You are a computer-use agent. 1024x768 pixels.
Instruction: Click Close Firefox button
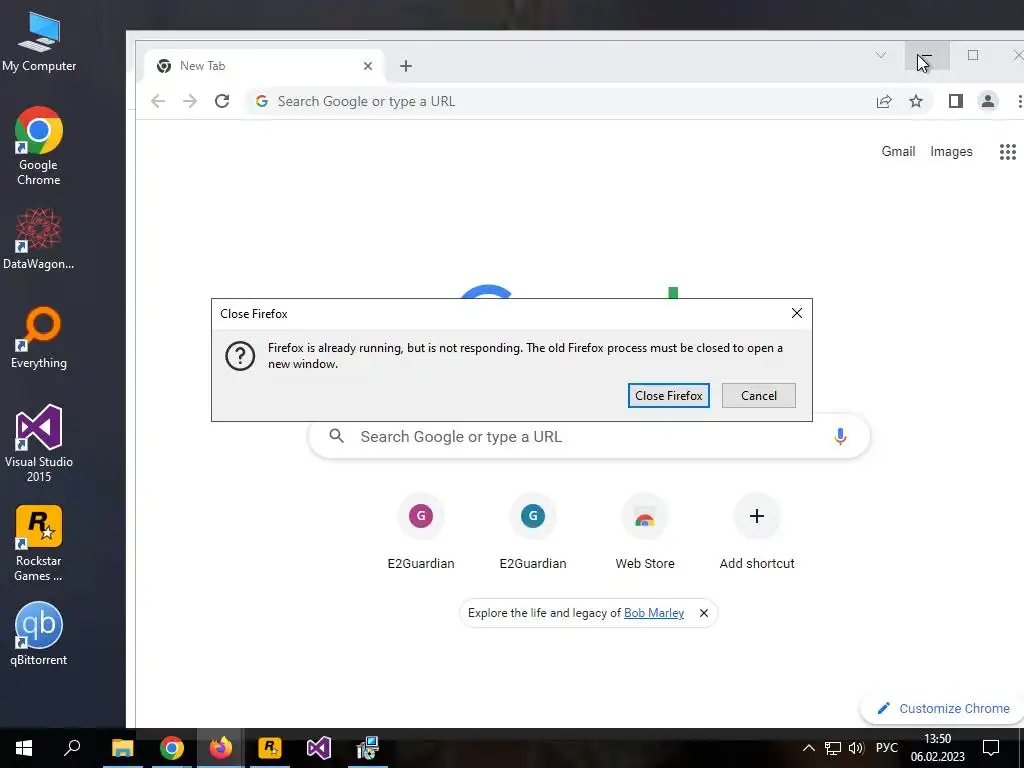669,395
